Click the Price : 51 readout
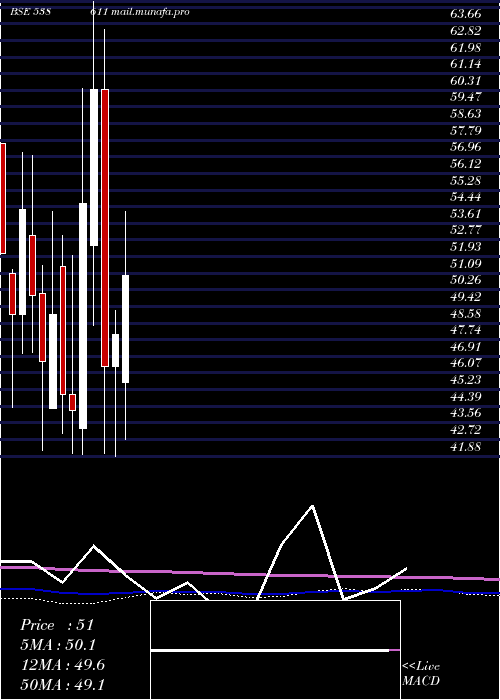 click(x=57, y=625)
